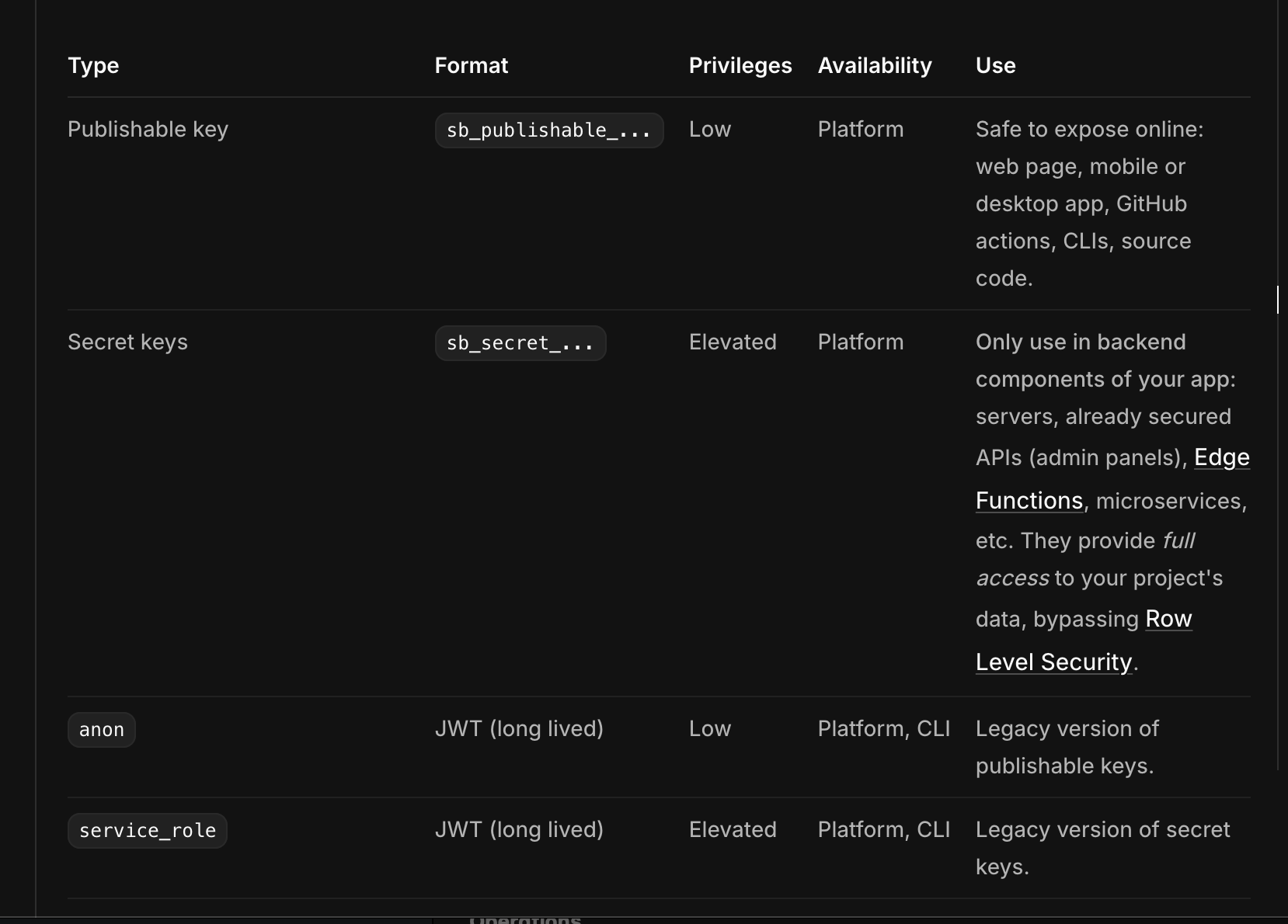Click 'Only use in backend' use description

pos(1112,502)
